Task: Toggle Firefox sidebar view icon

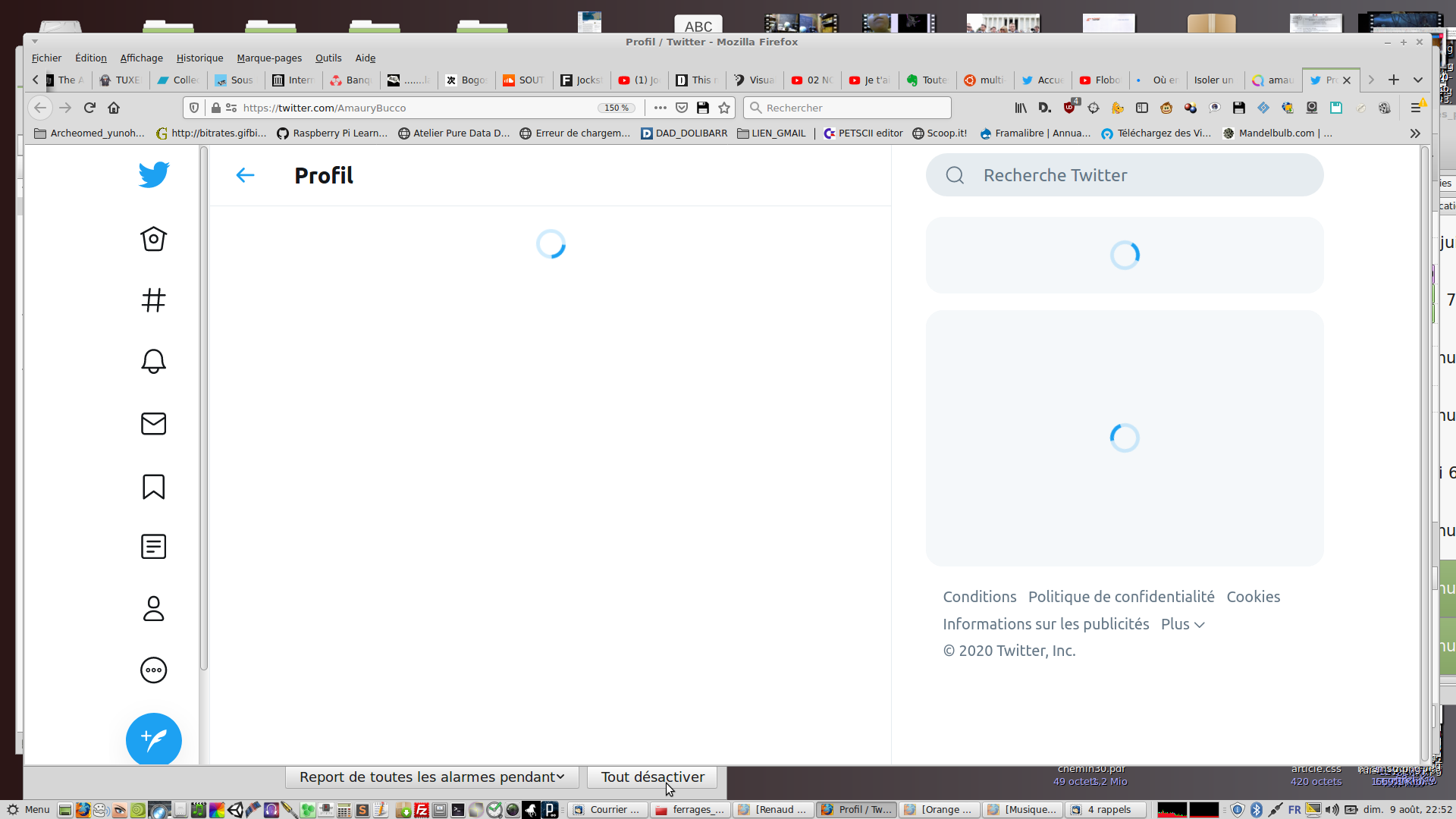Action: click(1142, 108)
